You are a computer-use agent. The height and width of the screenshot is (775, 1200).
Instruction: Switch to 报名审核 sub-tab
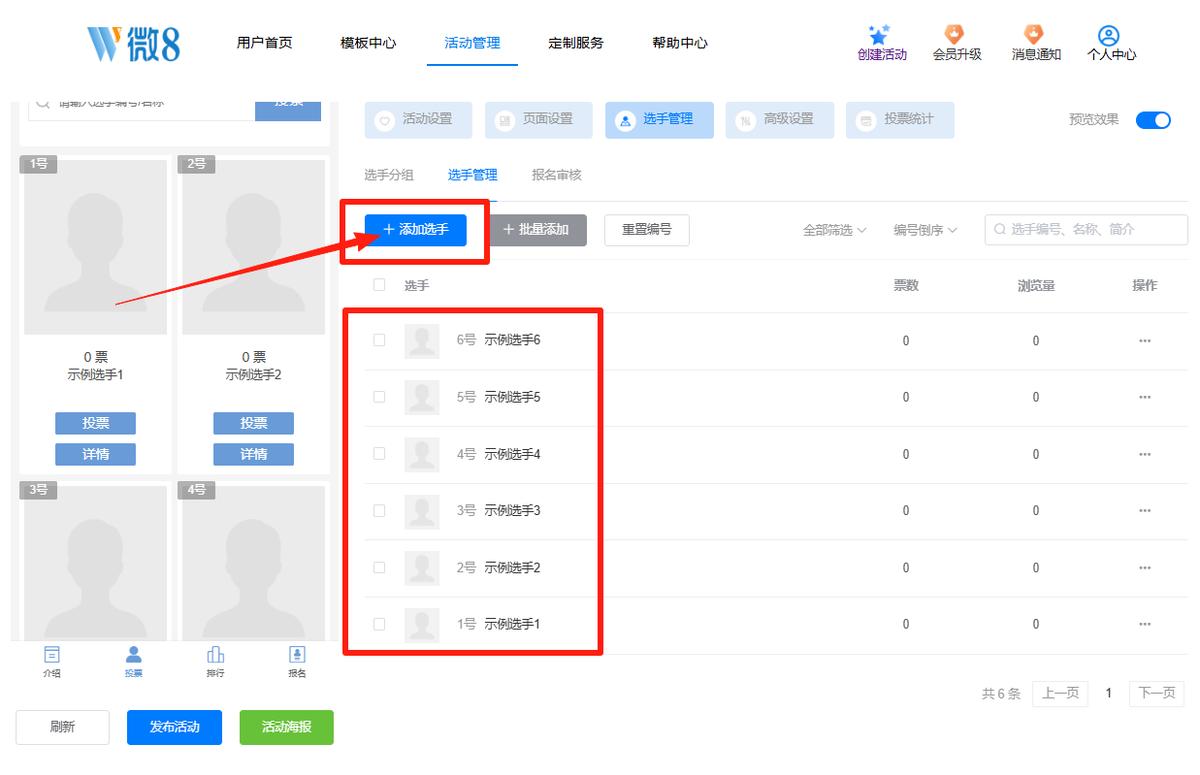click(x=557, y=175)
